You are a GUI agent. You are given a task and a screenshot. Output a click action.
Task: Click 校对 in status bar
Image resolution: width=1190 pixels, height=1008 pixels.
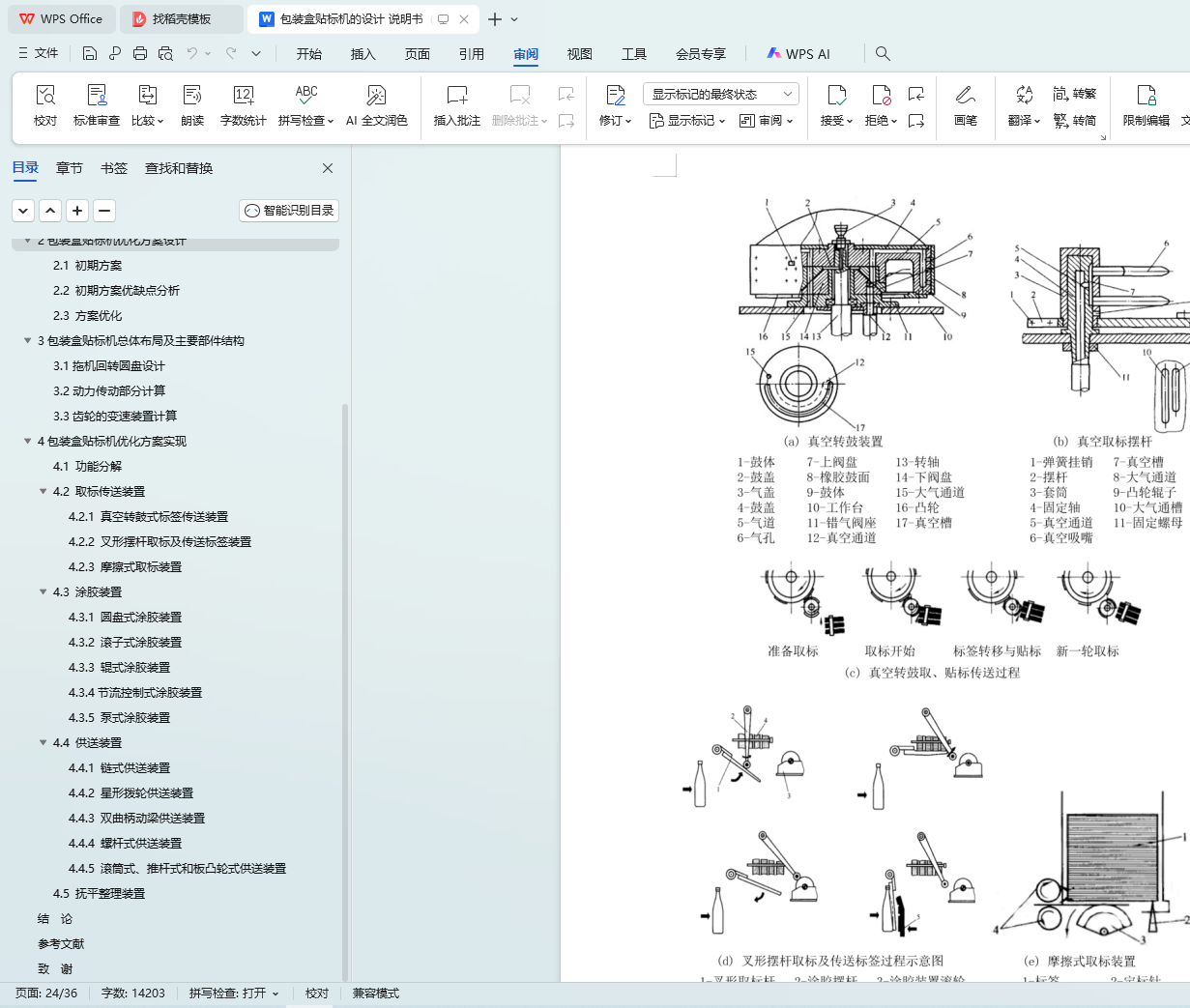[317, 994]
